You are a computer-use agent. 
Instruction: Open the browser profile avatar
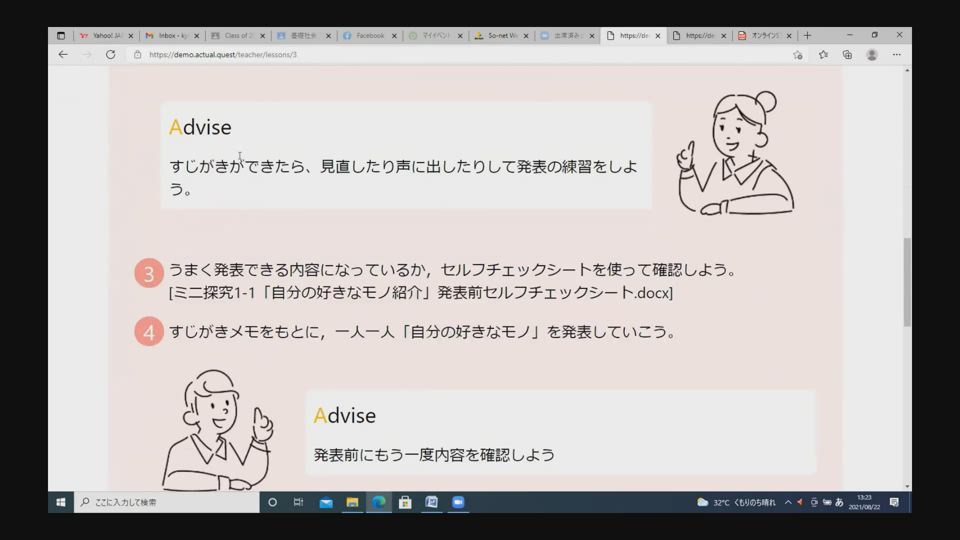coord(872,55)
